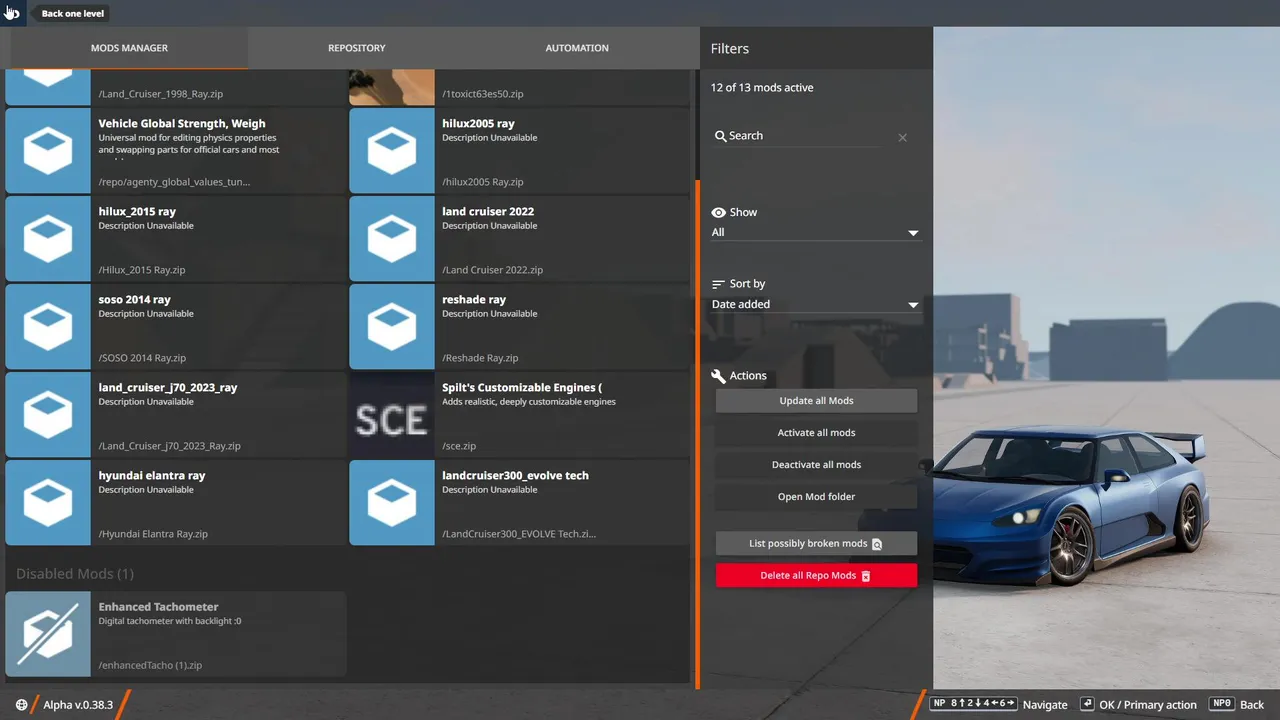The width and height of the screenshot is (1280, 720).
Task: Click List possibly broken mods button
Action: pyautogui.click(x=816, y=544)
